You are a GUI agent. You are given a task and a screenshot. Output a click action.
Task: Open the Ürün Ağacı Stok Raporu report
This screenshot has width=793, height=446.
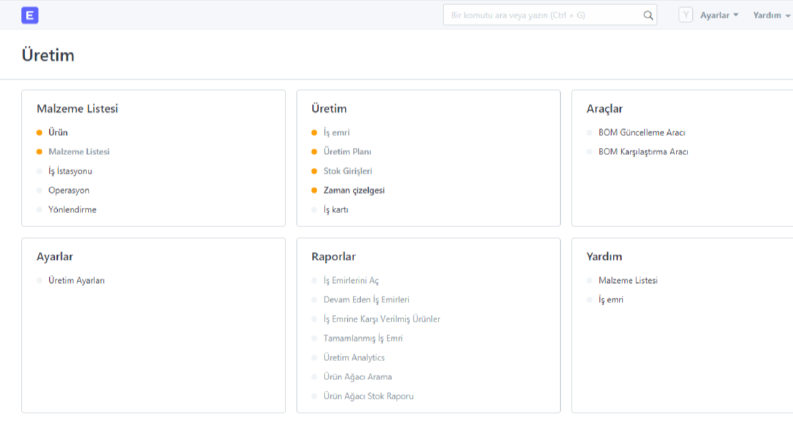[x=368, y=396]
